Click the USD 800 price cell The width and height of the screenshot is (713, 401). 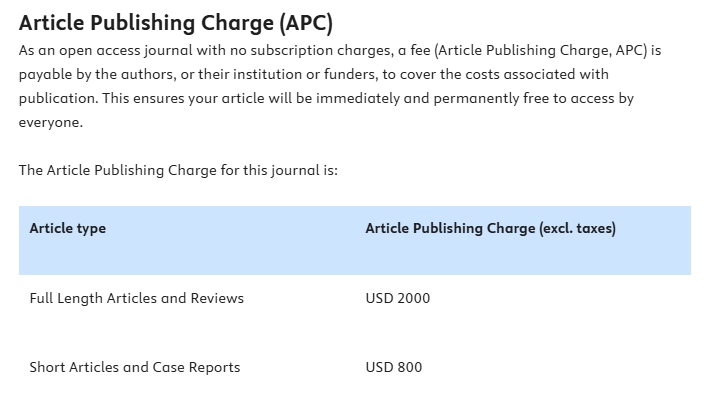[x=394, y=367]
